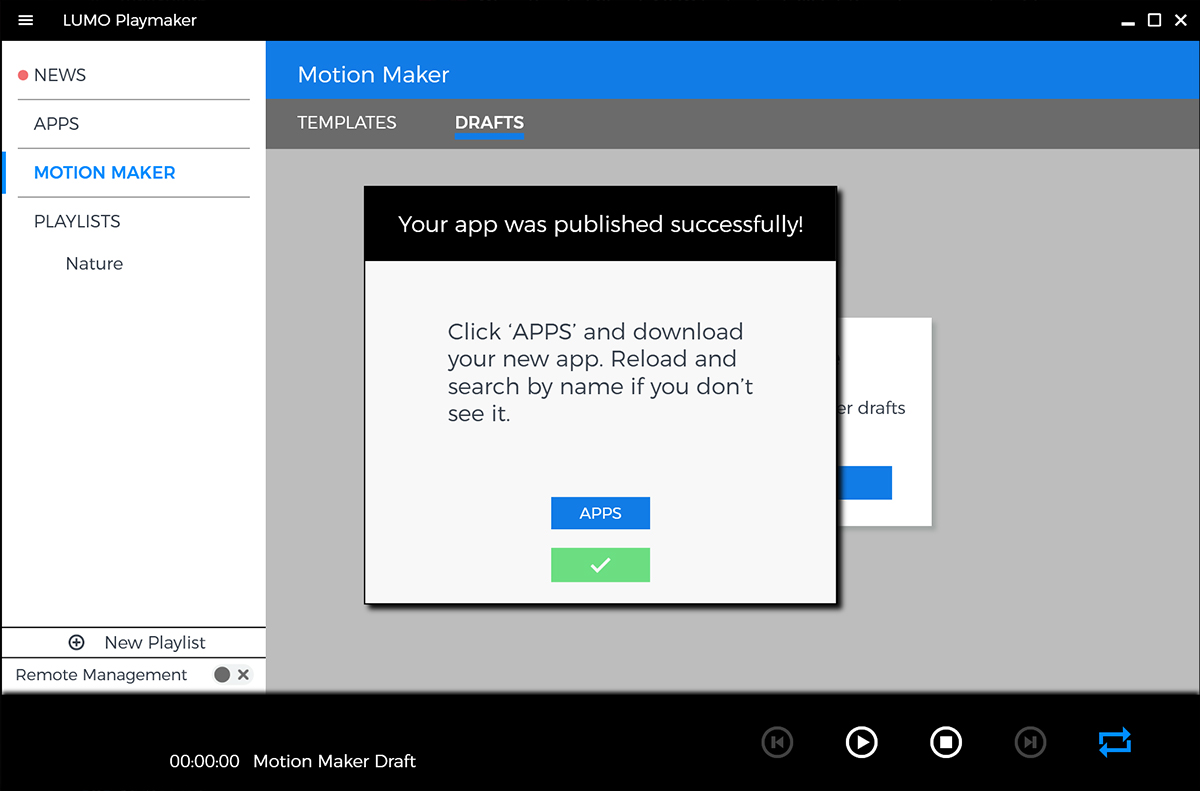Start playback with play button
Viewport: 1200px width, 791px height.
861,742
